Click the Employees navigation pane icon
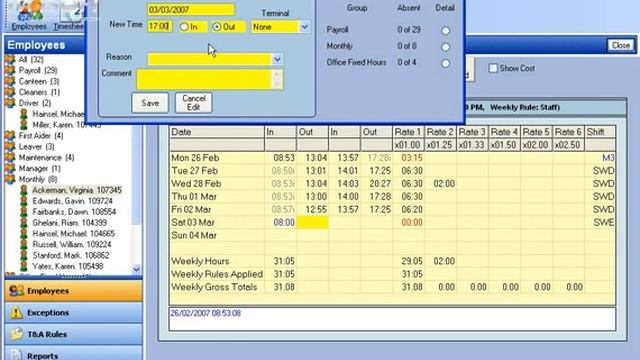This screenshot has width=640, height=360. point(16,291)
